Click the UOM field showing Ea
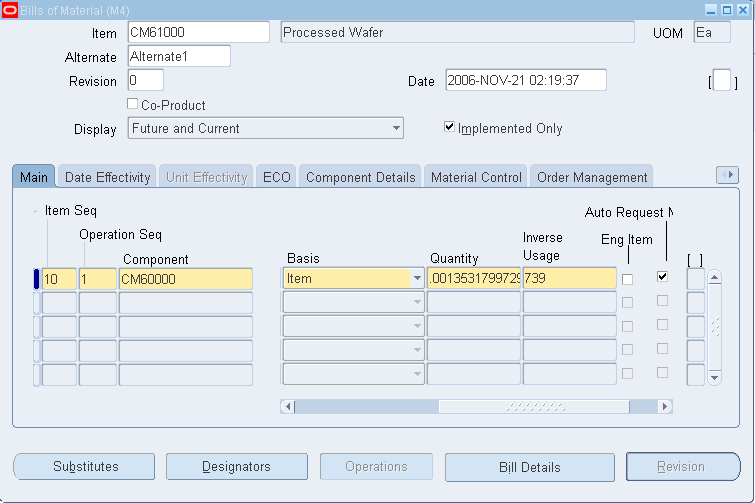The height and width of the screenshot is (503, 755). click(x=712, y=32)
